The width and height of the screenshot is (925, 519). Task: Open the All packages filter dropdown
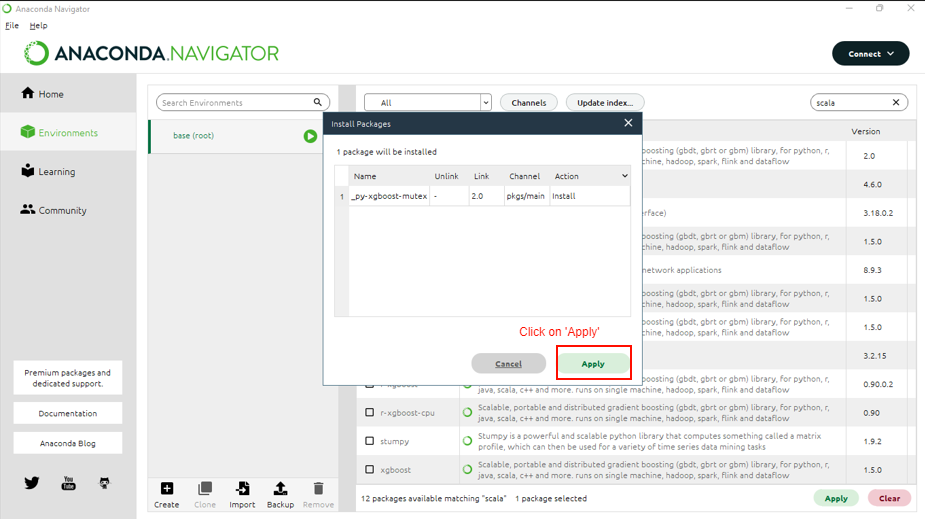pos(428,103)
